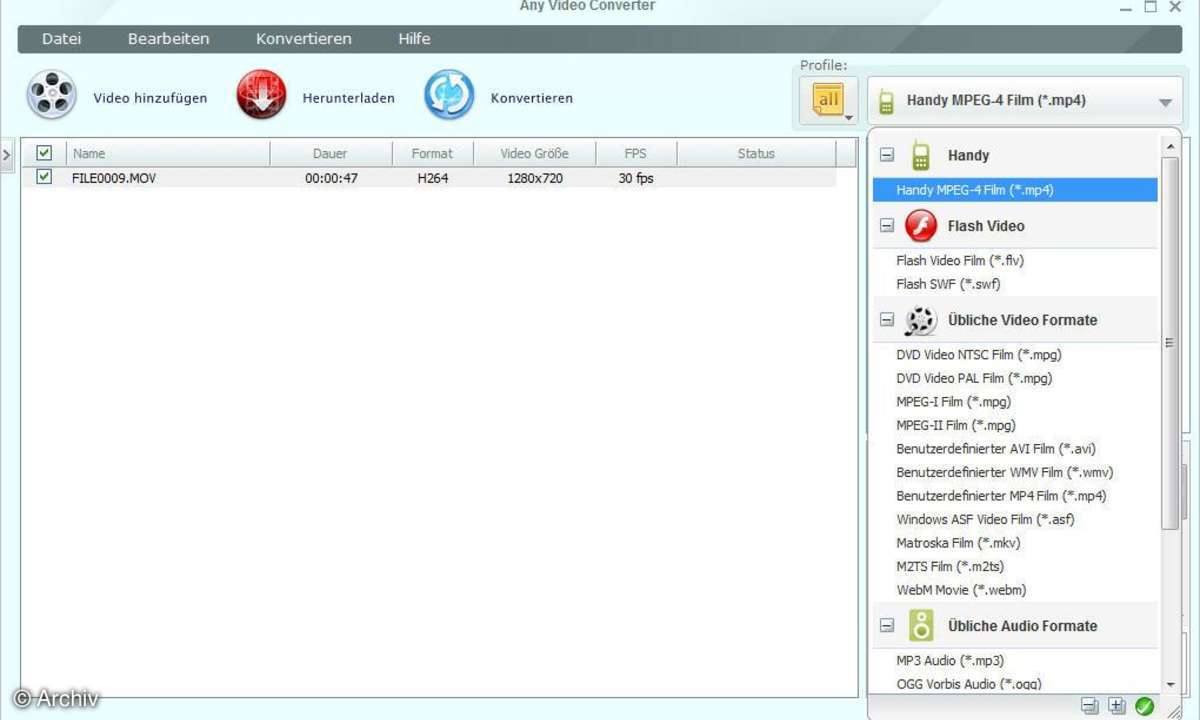
Task: Click the expand-all groups icon below the profile list
Action: pyautogui.click(x=1116, y=705)
